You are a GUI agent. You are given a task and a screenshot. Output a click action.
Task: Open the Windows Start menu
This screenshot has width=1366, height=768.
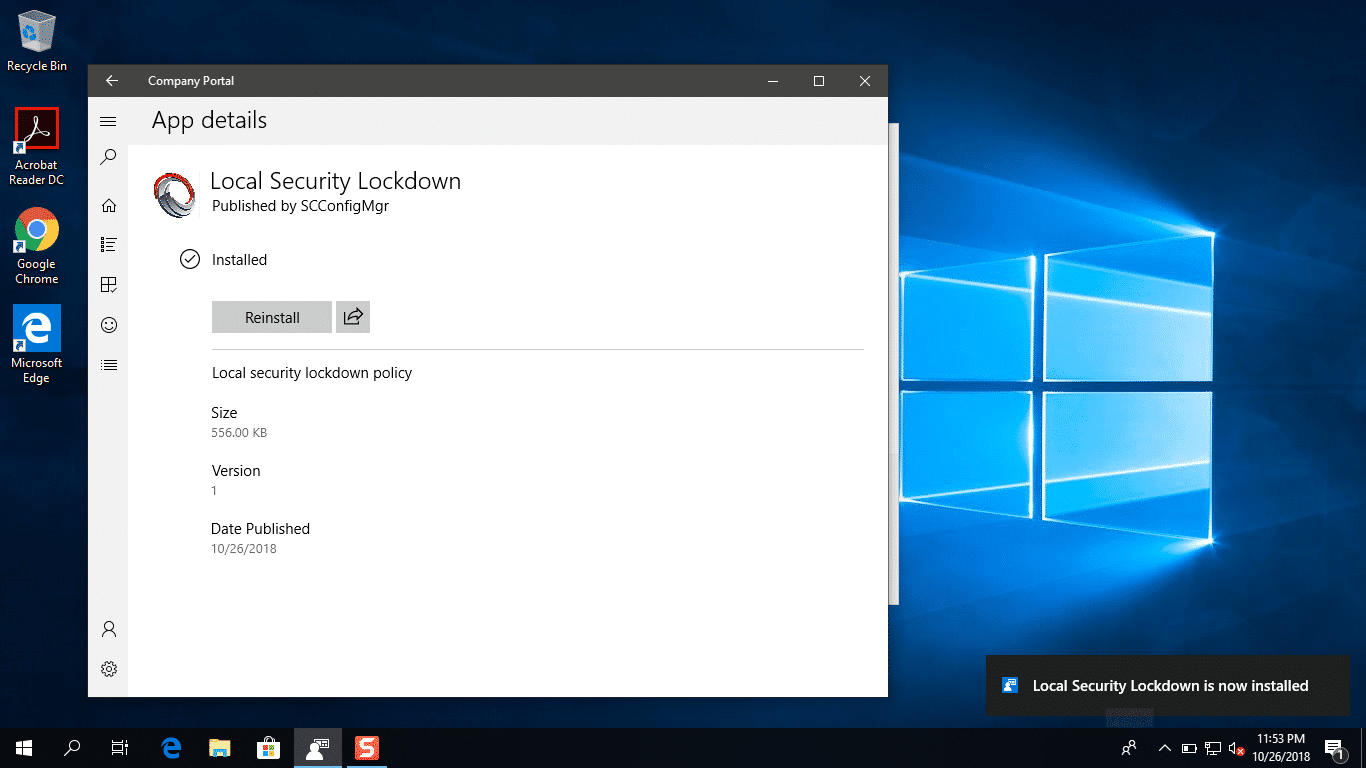click(24, 747)
